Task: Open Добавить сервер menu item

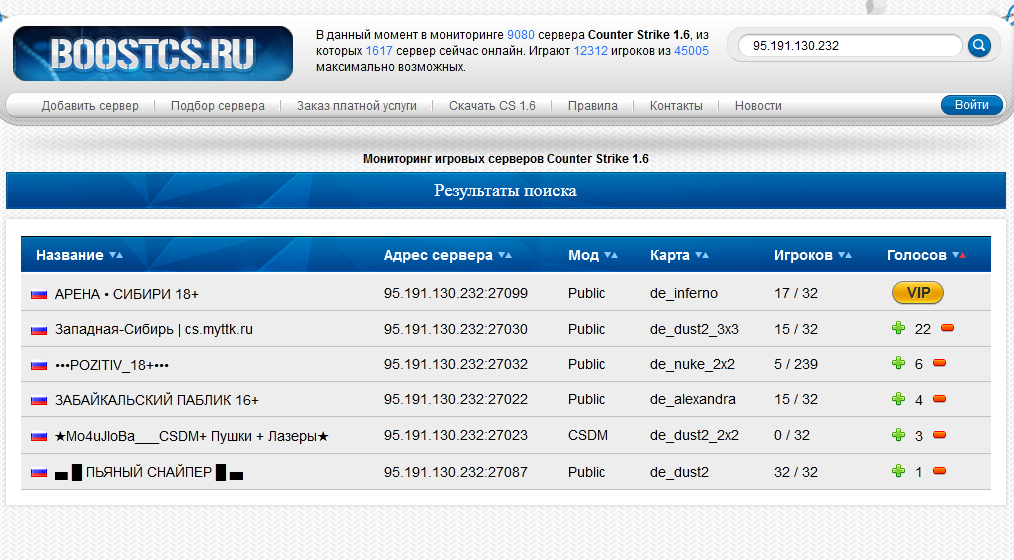Action: point(90,105)
